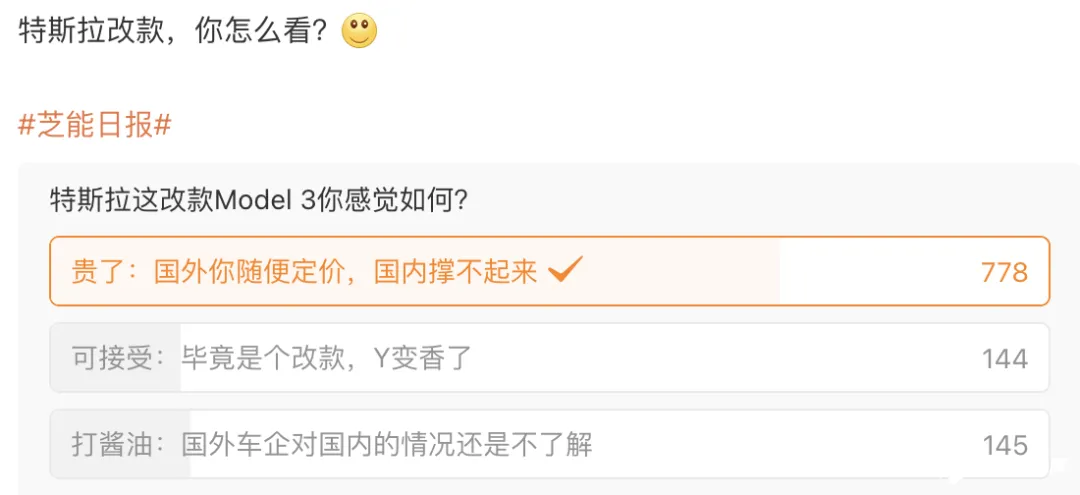The height and width of the screenshot is (495, 1080).
Task: Select the 打酱油 poll option
Action: point(550,444)
